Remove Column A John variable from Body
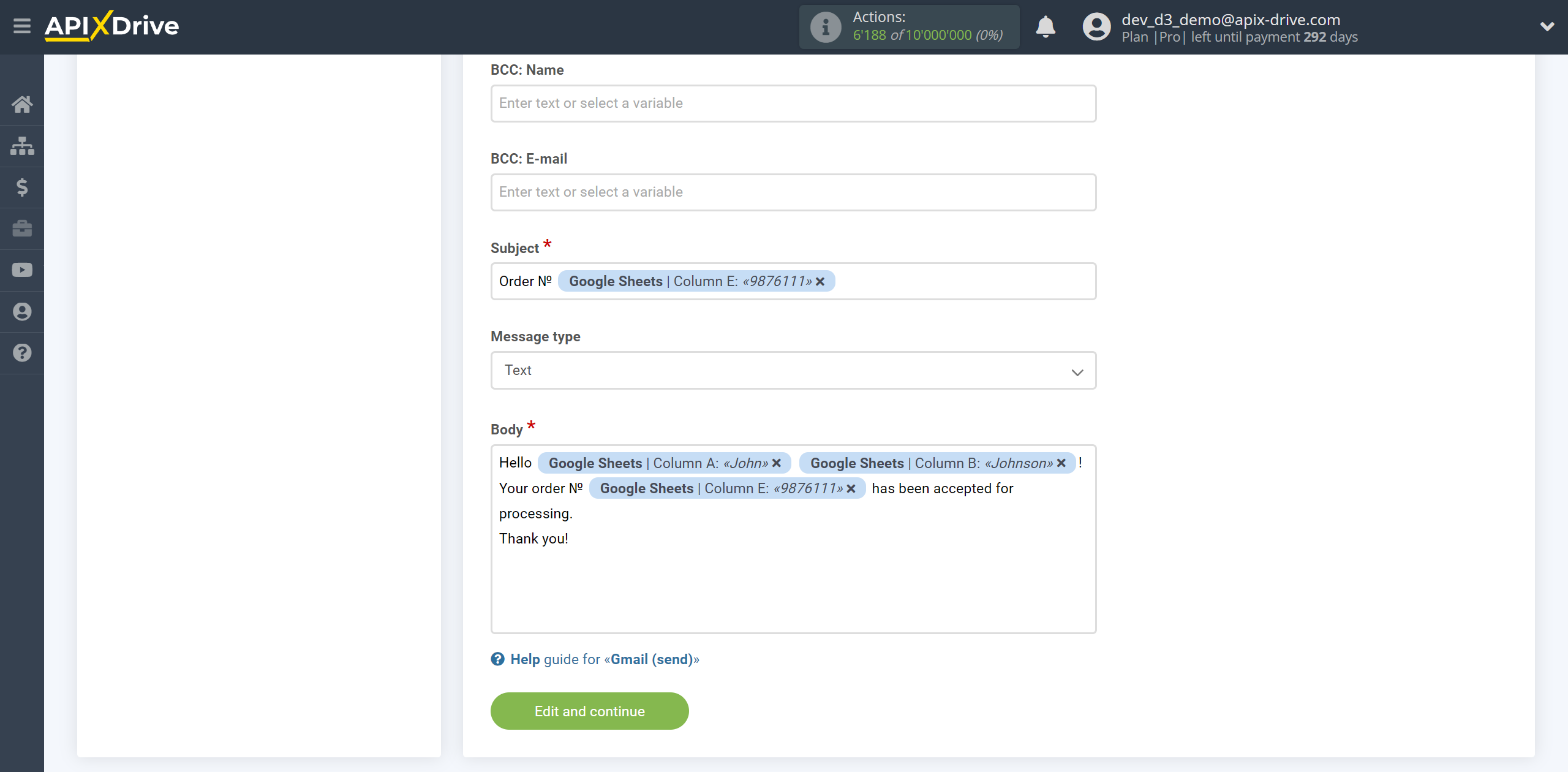 click(777, 463)
